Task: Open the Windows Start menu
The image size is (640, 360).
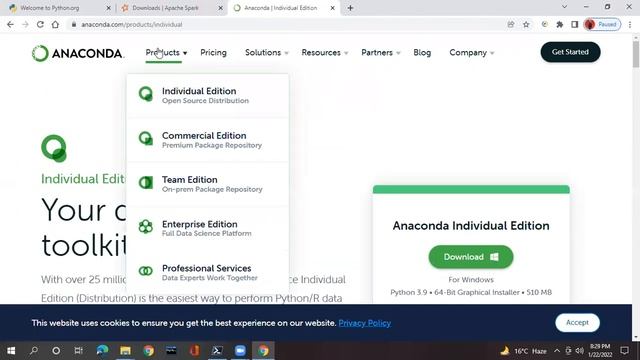Action: point(11,351)
